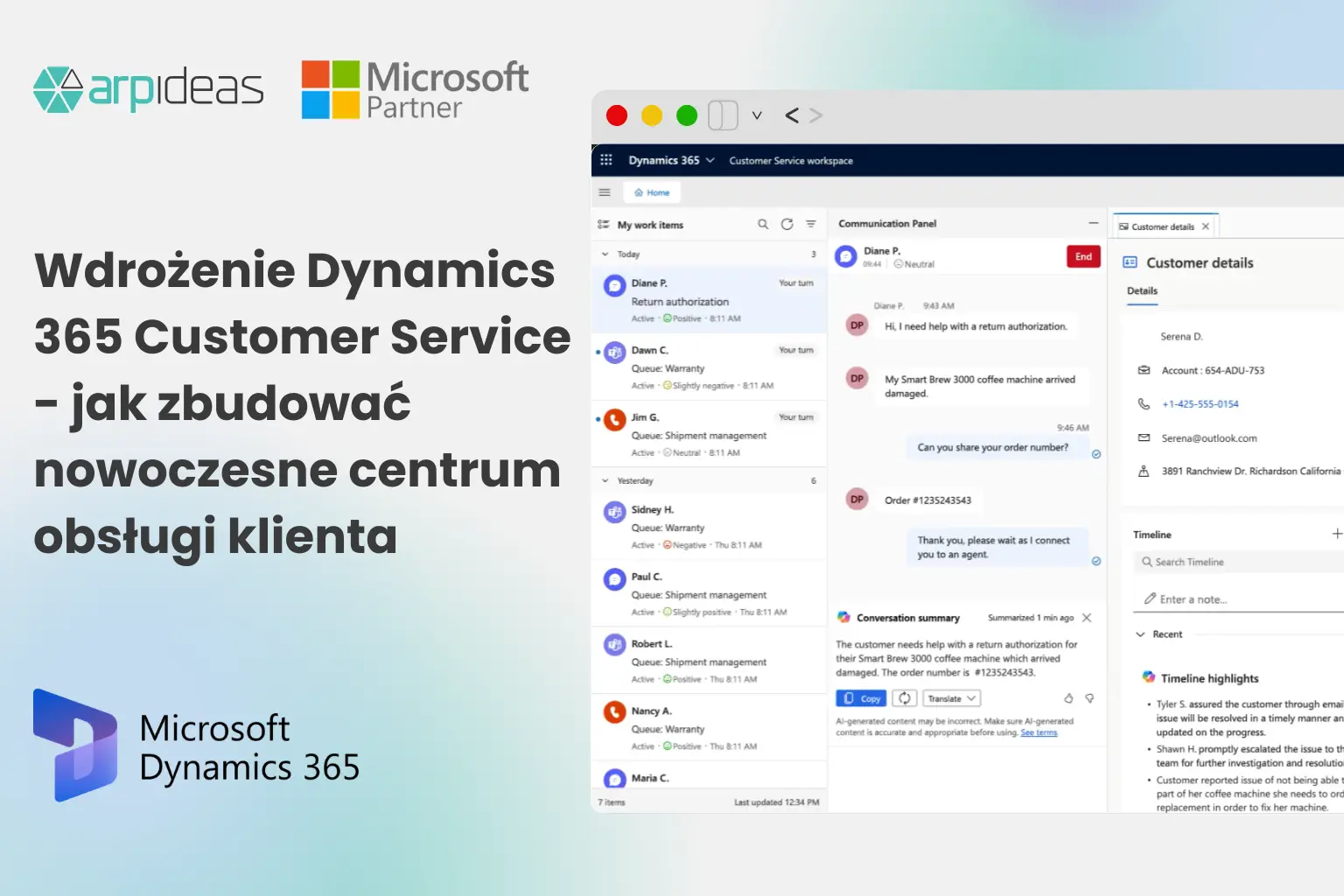Close the Customer details tab
Viewport: 1344px width, 896px height.
pos(1206,227)
